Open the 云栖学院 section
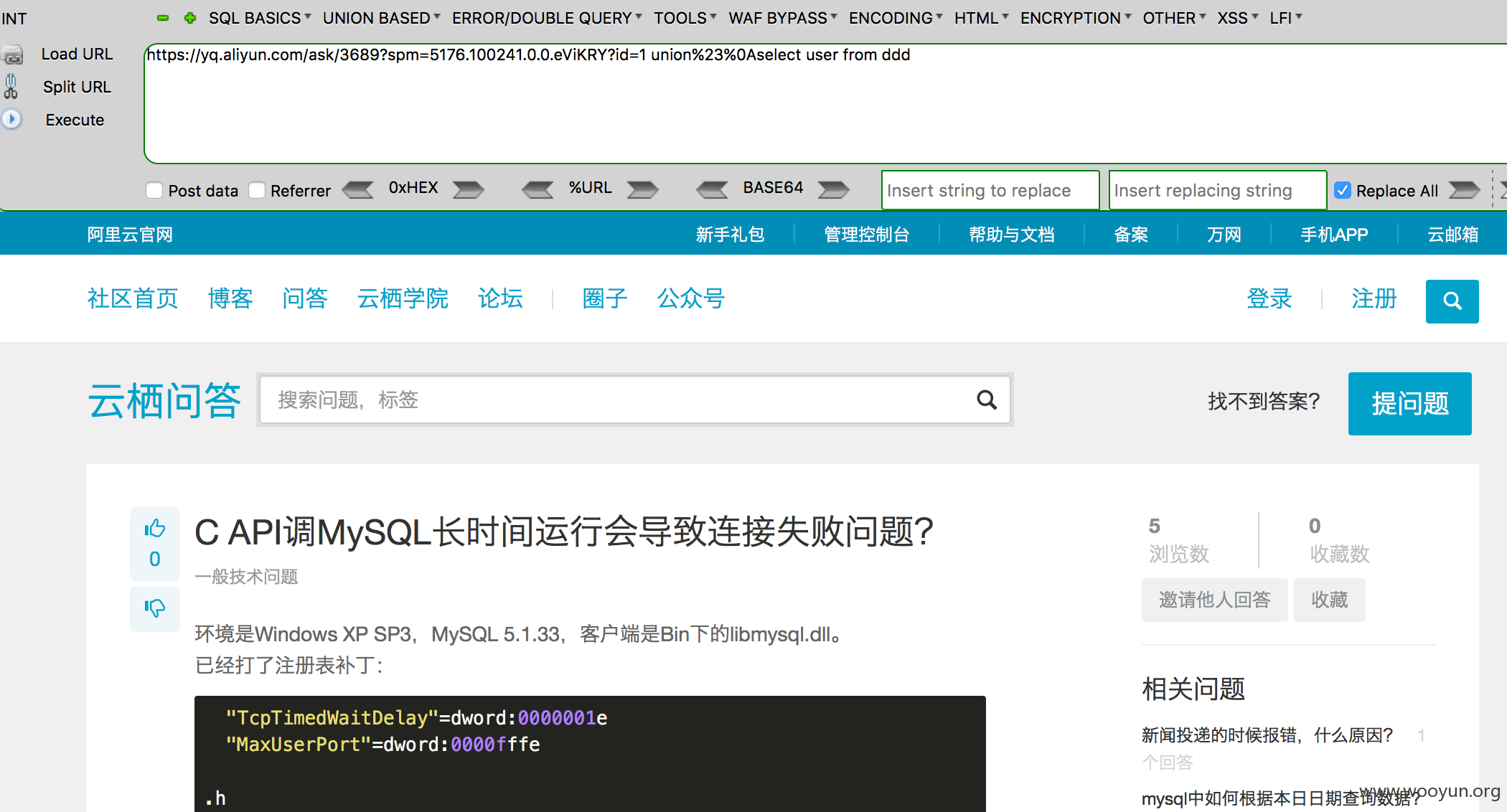Viewport: 1507px width, 812px height. pos(403,298)
